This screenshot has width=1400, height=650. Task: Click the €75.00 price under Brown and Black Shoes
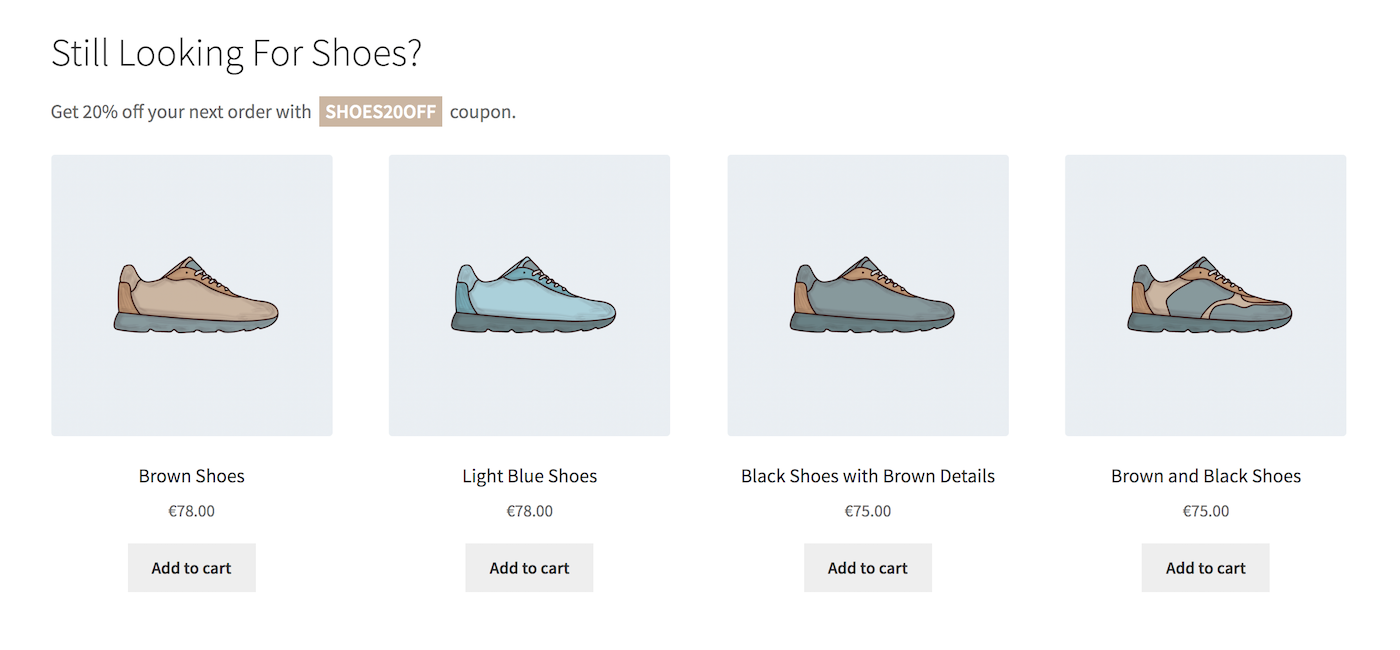(x=1205, y=510)
